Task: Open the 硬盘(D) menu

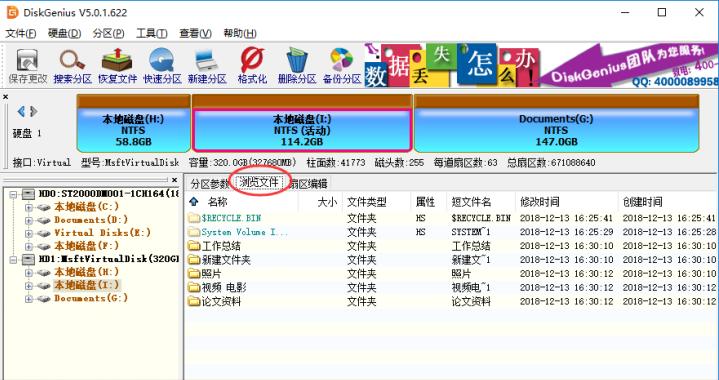Action: click(65, 33)
